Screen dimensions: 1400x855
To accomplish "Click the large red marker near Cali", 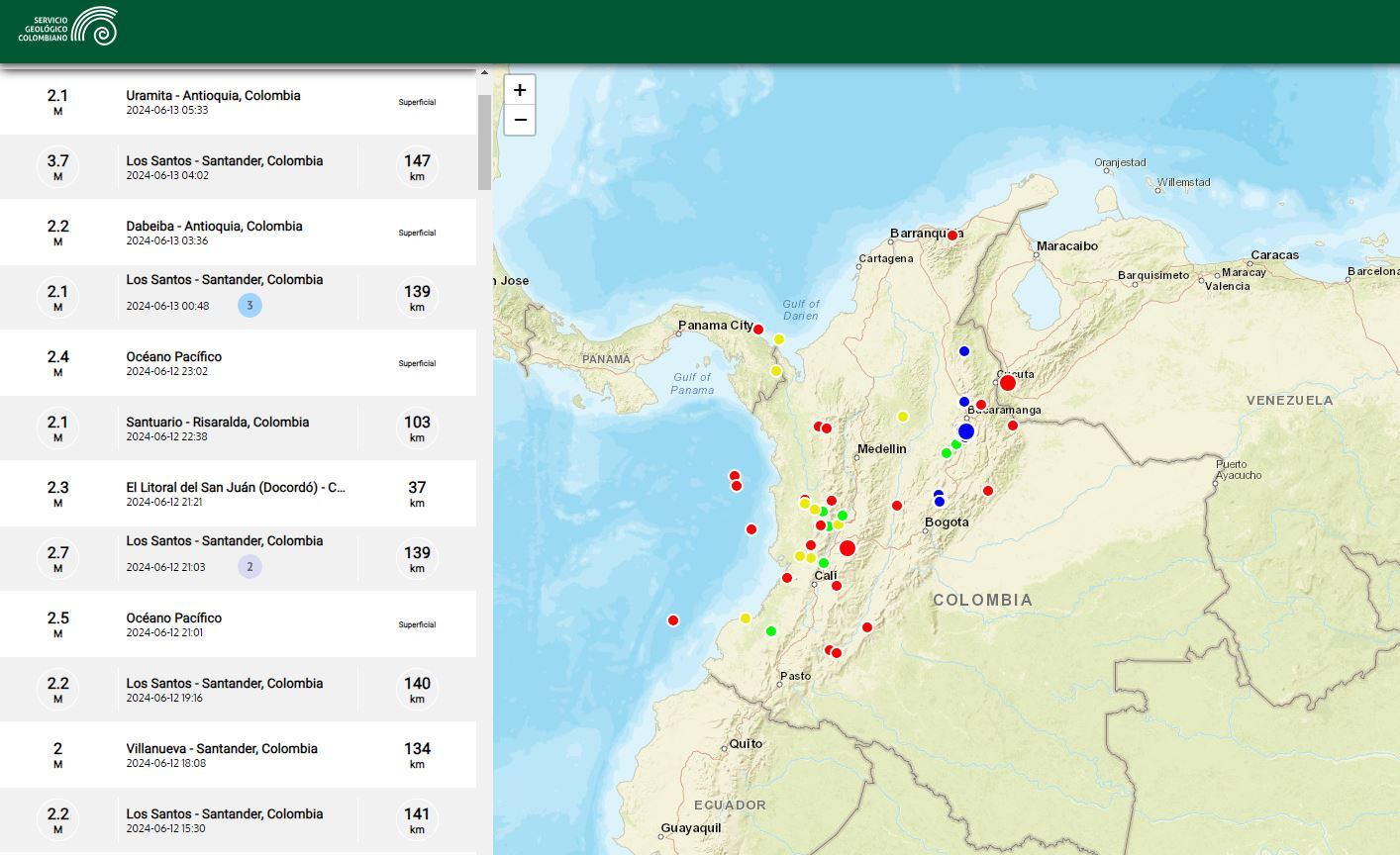I will (x=847, y=548).
